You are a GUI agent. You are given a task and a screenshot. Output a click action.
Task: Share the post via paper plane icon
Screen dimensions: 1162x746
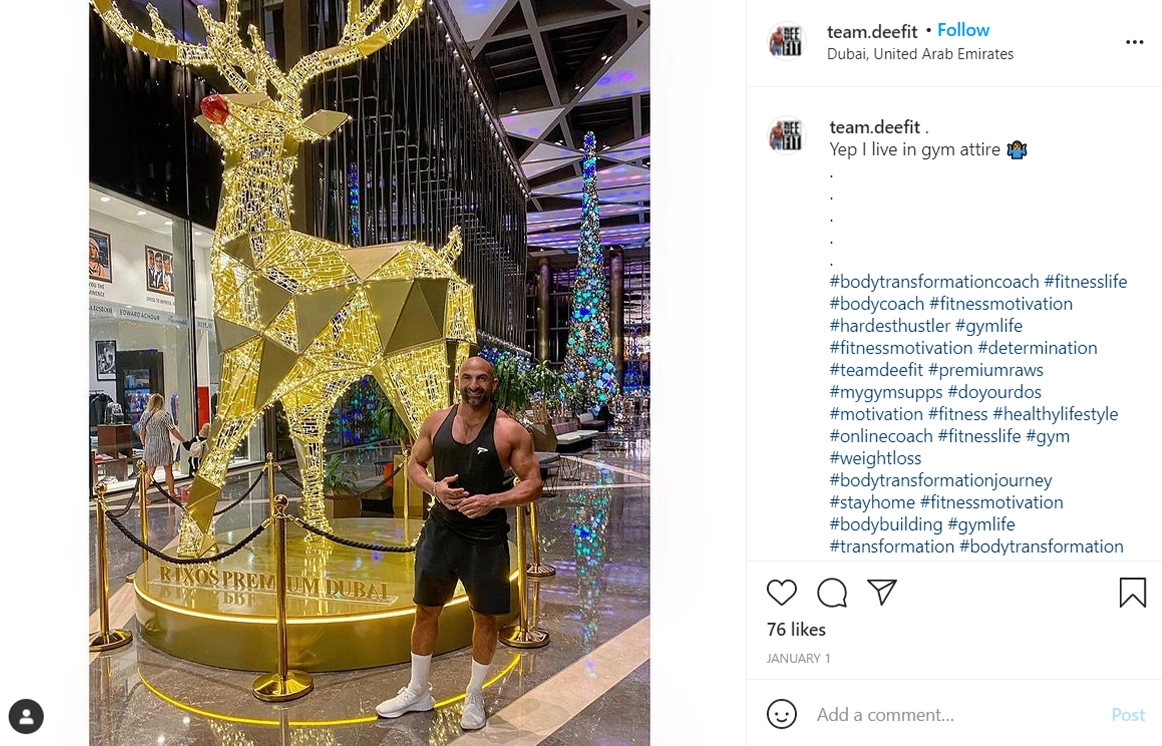(x=882, y=592)
